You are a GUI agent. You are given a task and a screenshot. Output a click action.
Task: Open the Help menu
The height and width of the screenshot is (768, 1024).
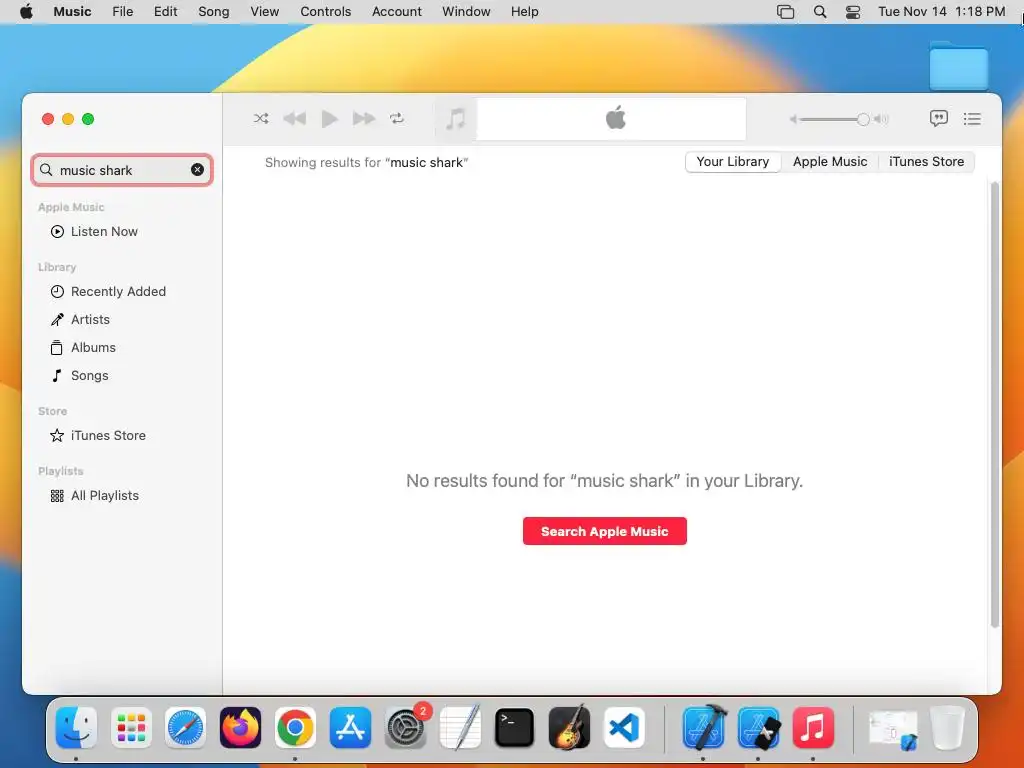(x=524, y=12)
